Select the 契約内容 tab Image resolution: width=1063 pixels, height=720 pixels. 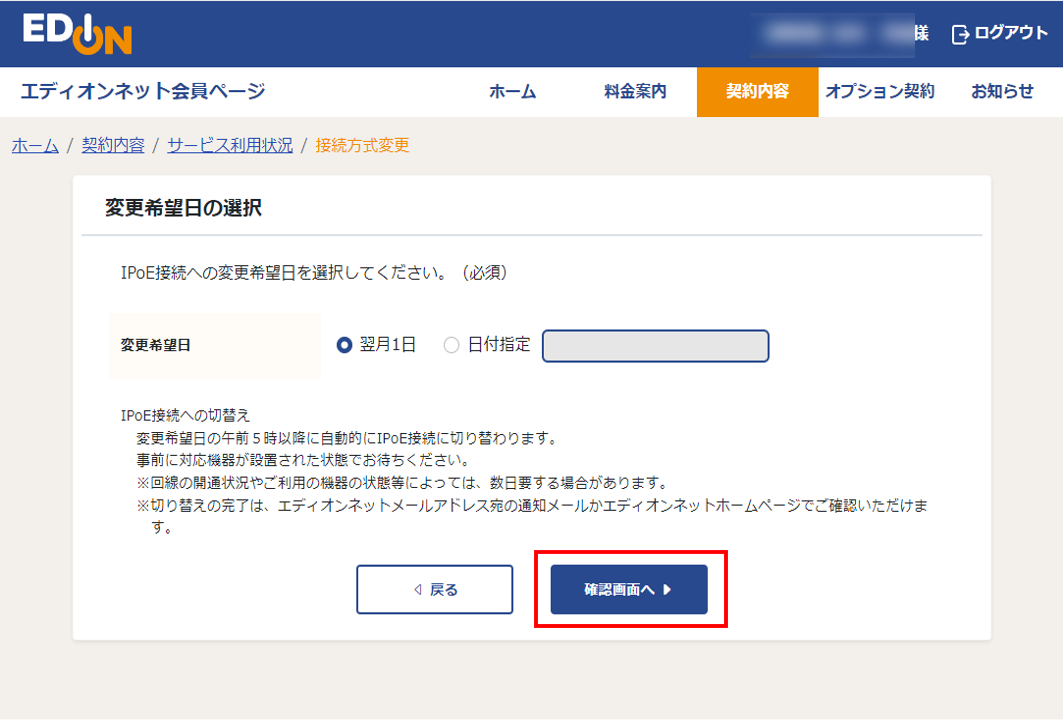coord(757,92)
